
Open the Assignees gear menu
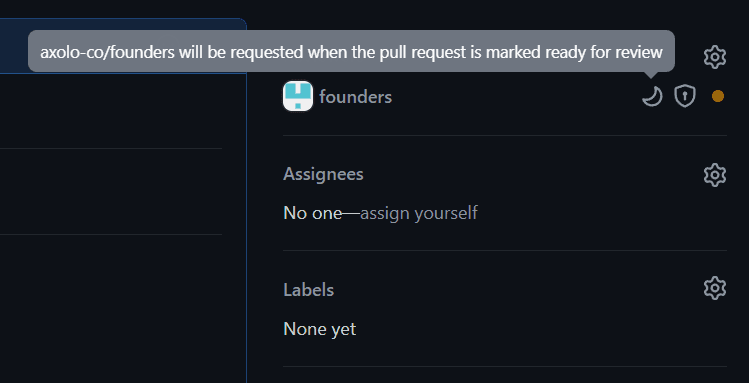[x=715, y=175]
